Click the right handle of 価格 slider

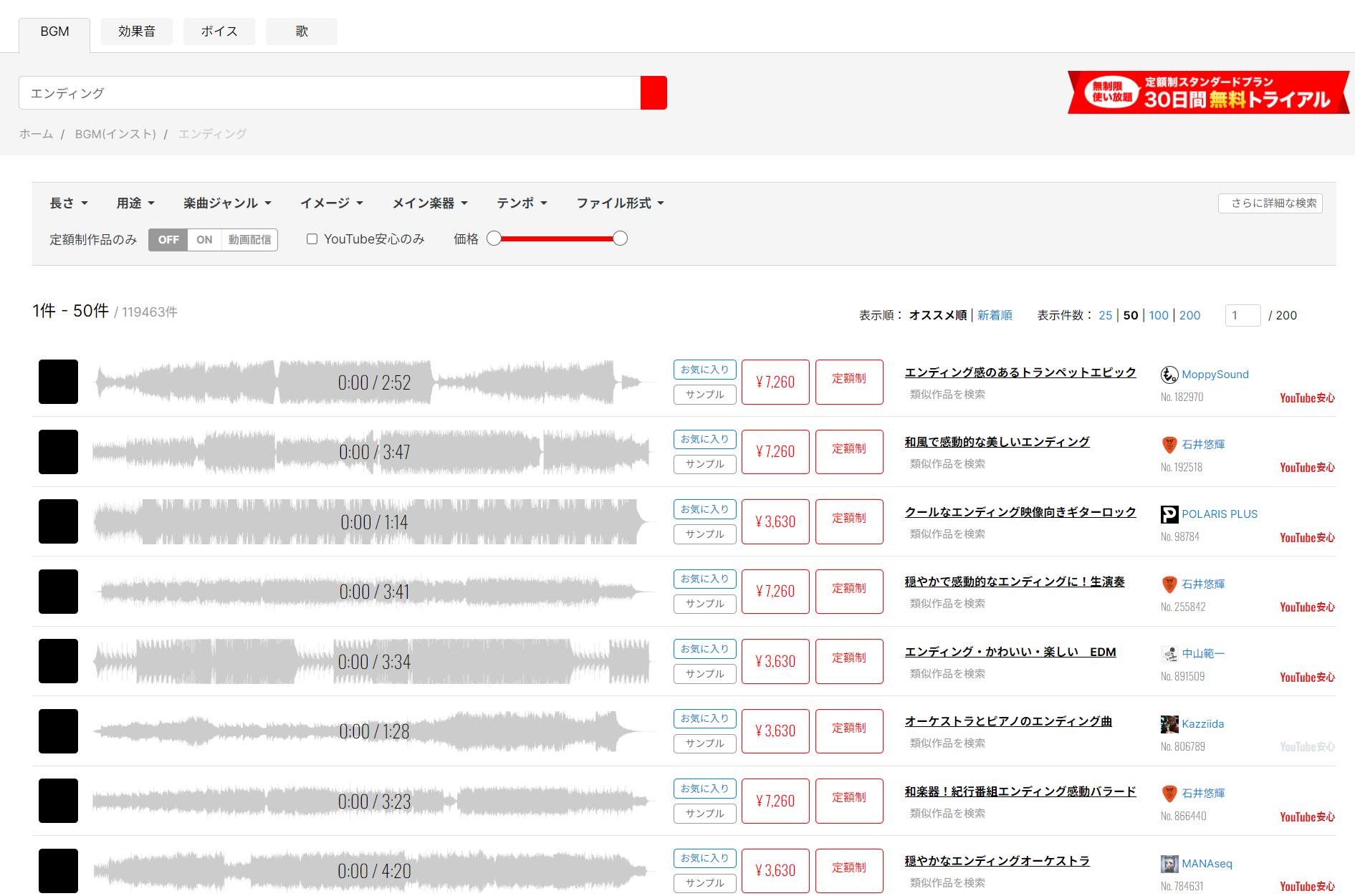pyautogui.click(x=620, y=239)
